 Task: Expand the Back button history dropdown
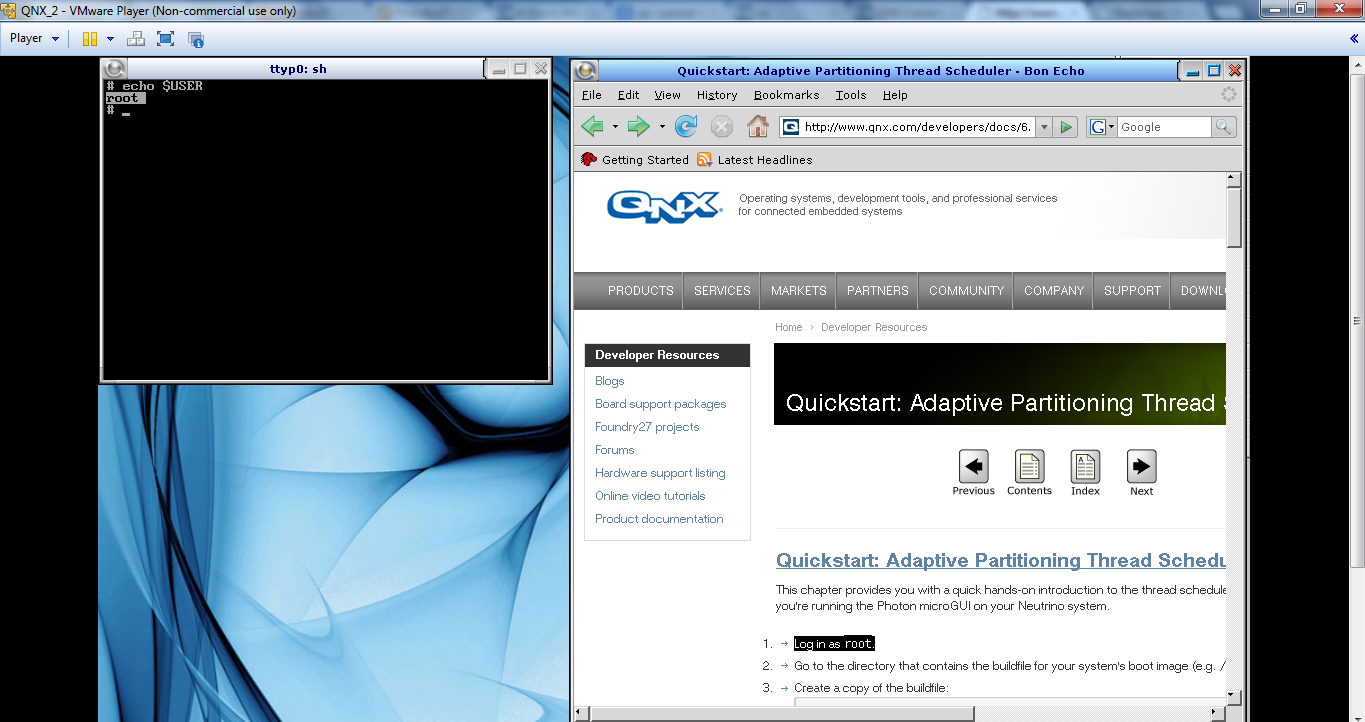(615, 127)
